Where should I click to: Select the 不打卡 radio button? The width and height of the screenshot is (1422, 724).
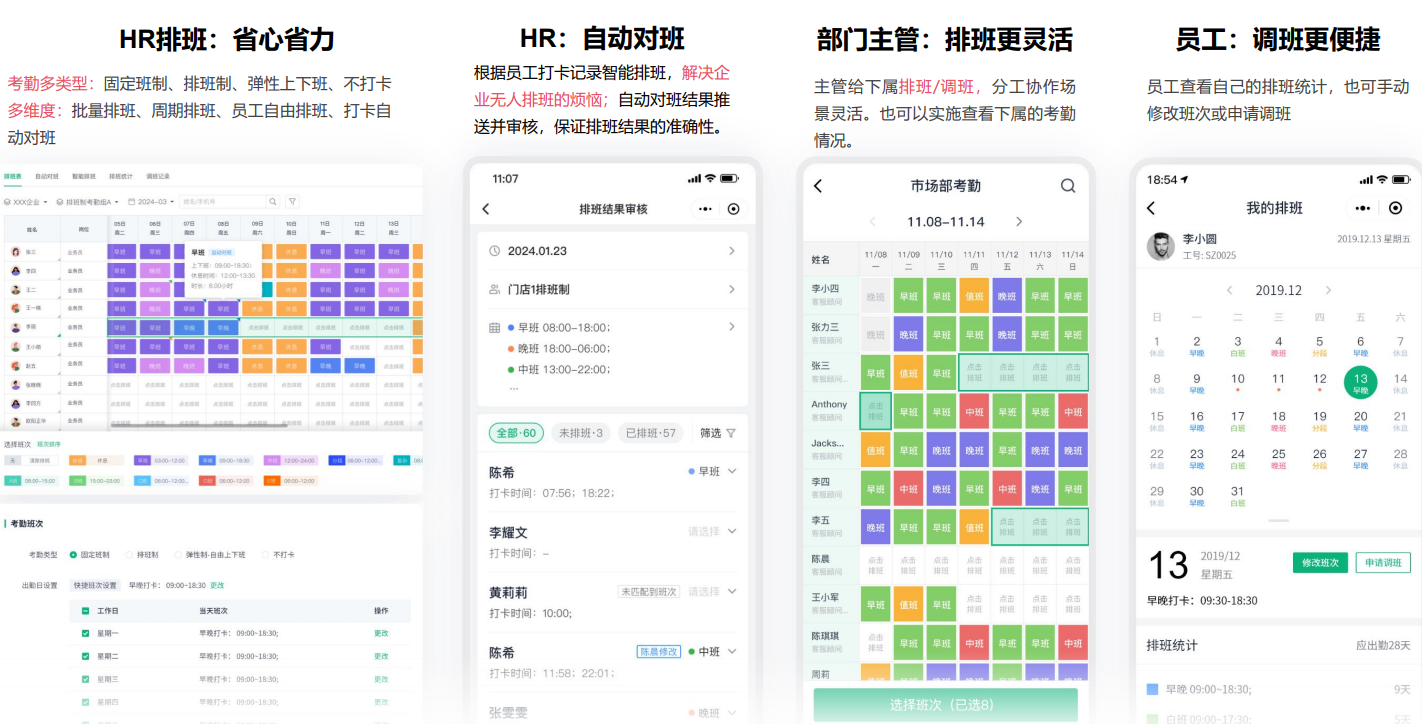coord(265,555)
